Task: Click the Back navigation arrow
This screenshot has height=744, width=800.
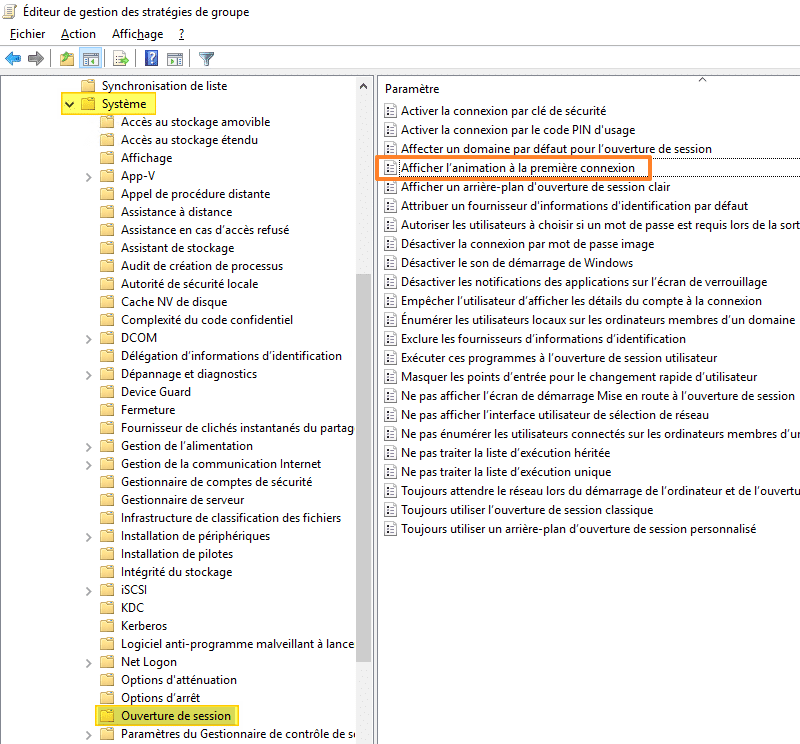Action: click(14, 58)
